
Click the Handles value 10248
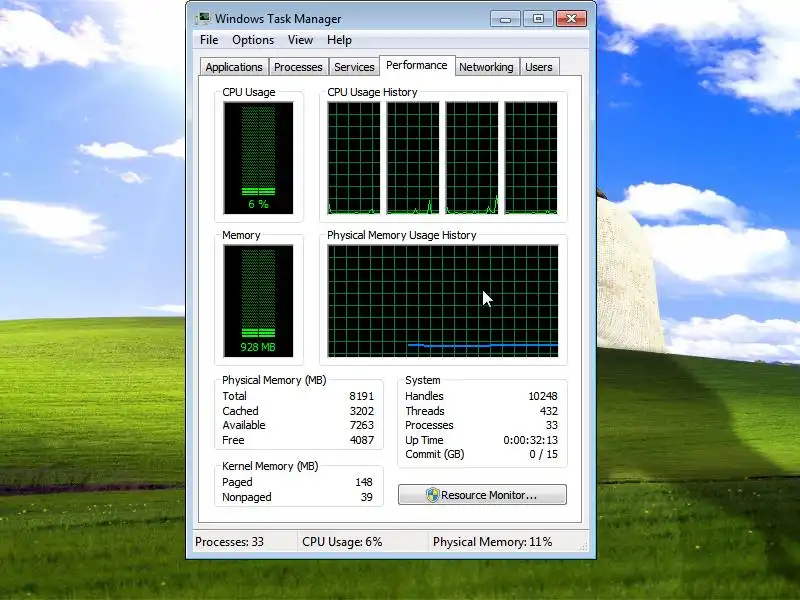click(543, 396)
